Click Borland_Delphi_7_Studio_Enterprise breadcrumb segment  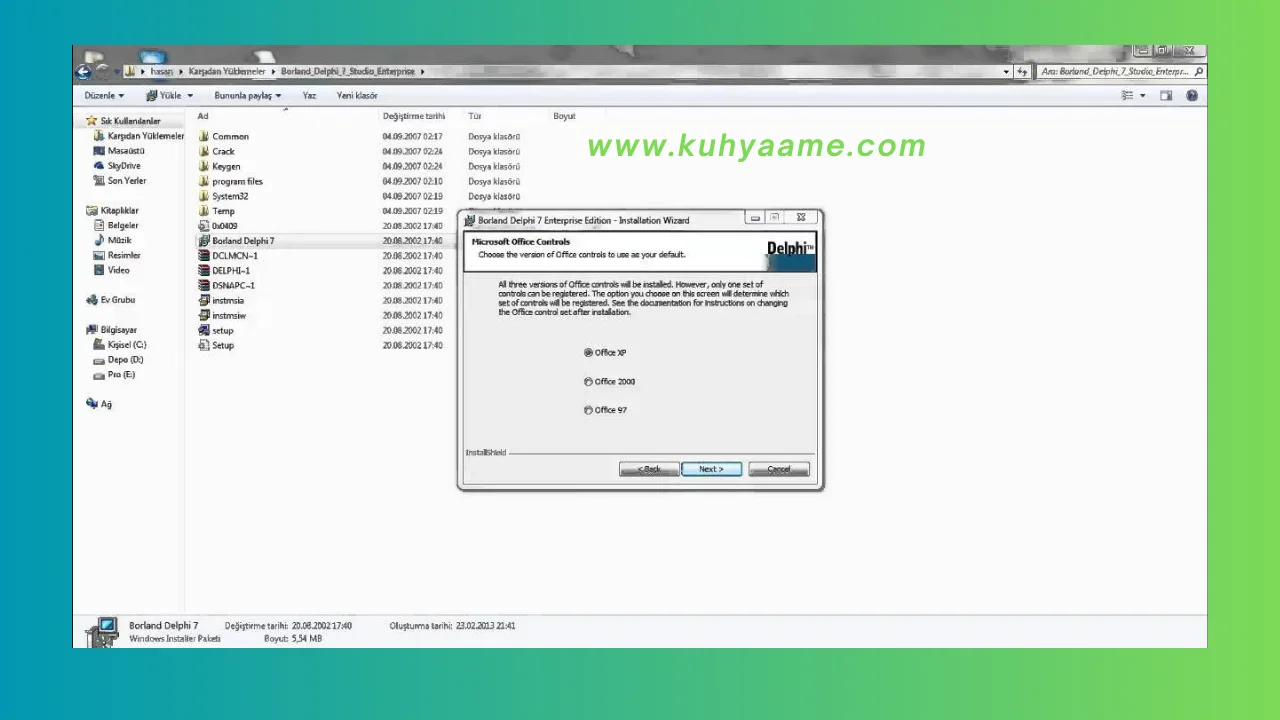tap(347, 72)
